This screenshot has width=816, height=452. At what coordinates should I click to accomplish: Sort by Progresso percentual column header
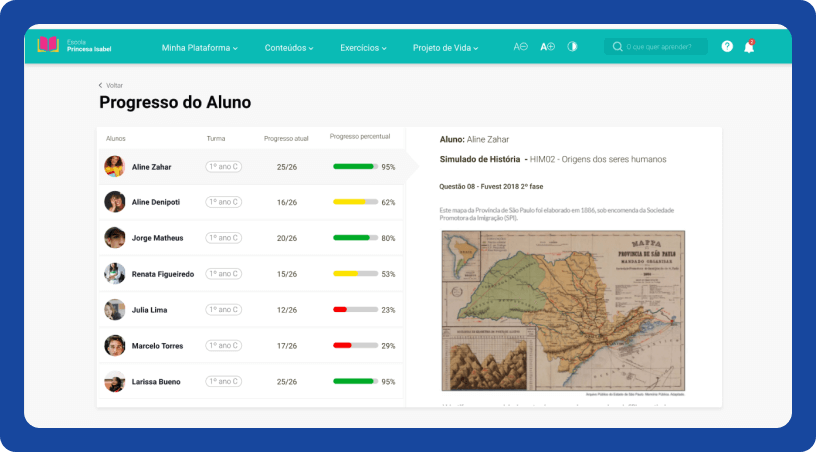(360, 136)
